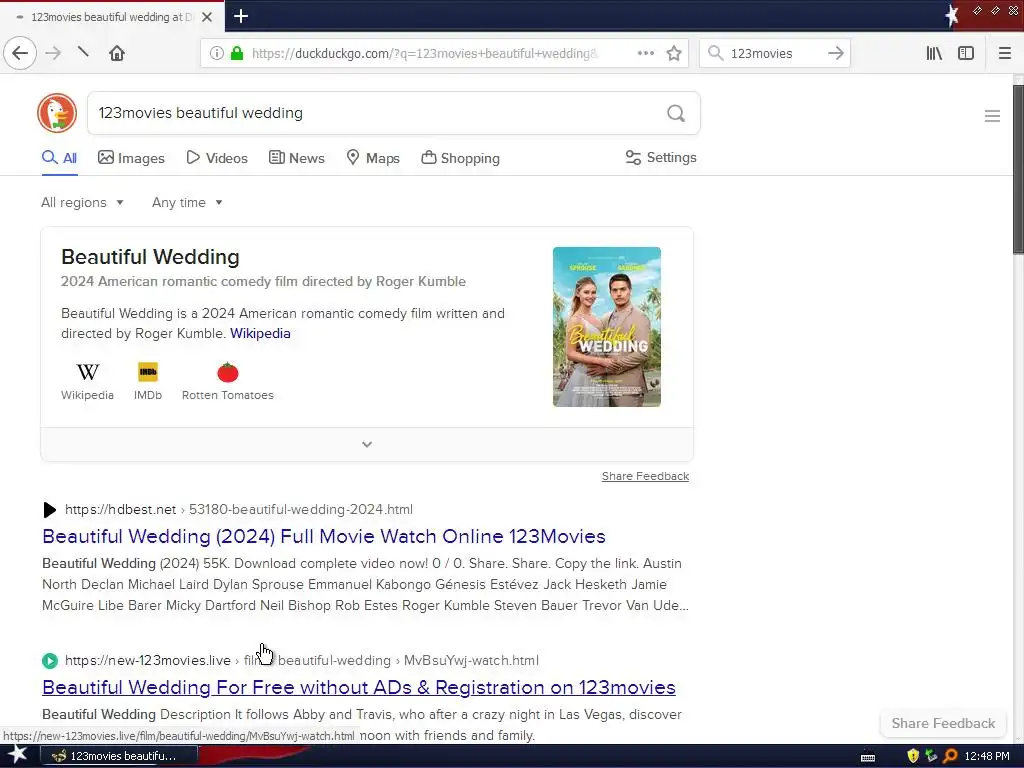
Task: Open a new browser tab
Action: tap(241, 16)
